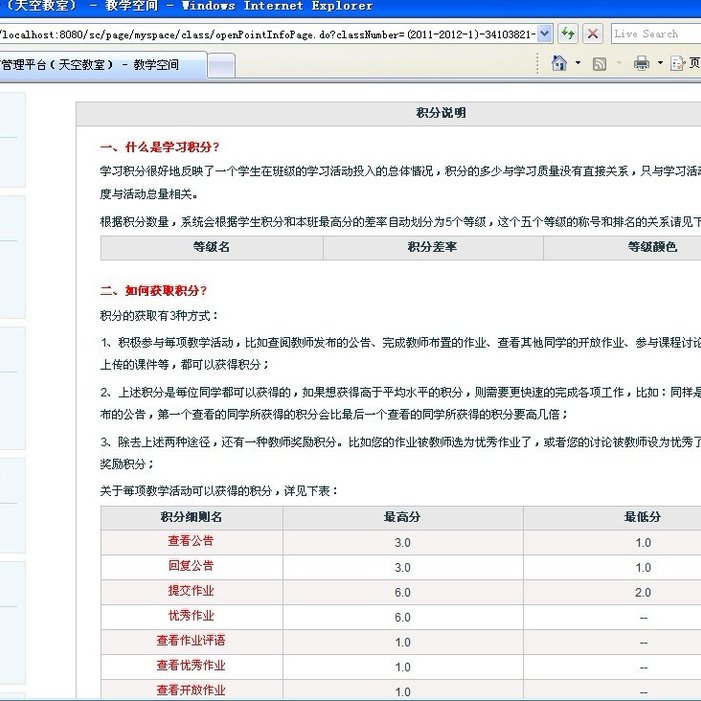701x701 pixels.
Task: Expand the disabled feeds dropdown arrow
Action: (619, 63)
